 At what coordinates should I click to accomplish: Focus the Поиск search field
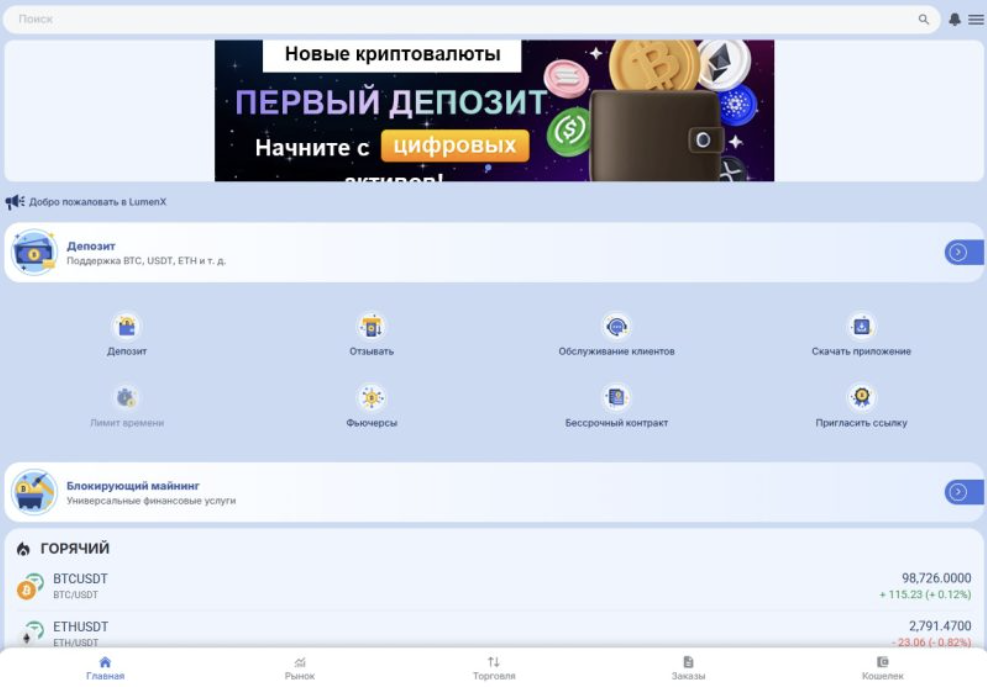click(471, 20)
